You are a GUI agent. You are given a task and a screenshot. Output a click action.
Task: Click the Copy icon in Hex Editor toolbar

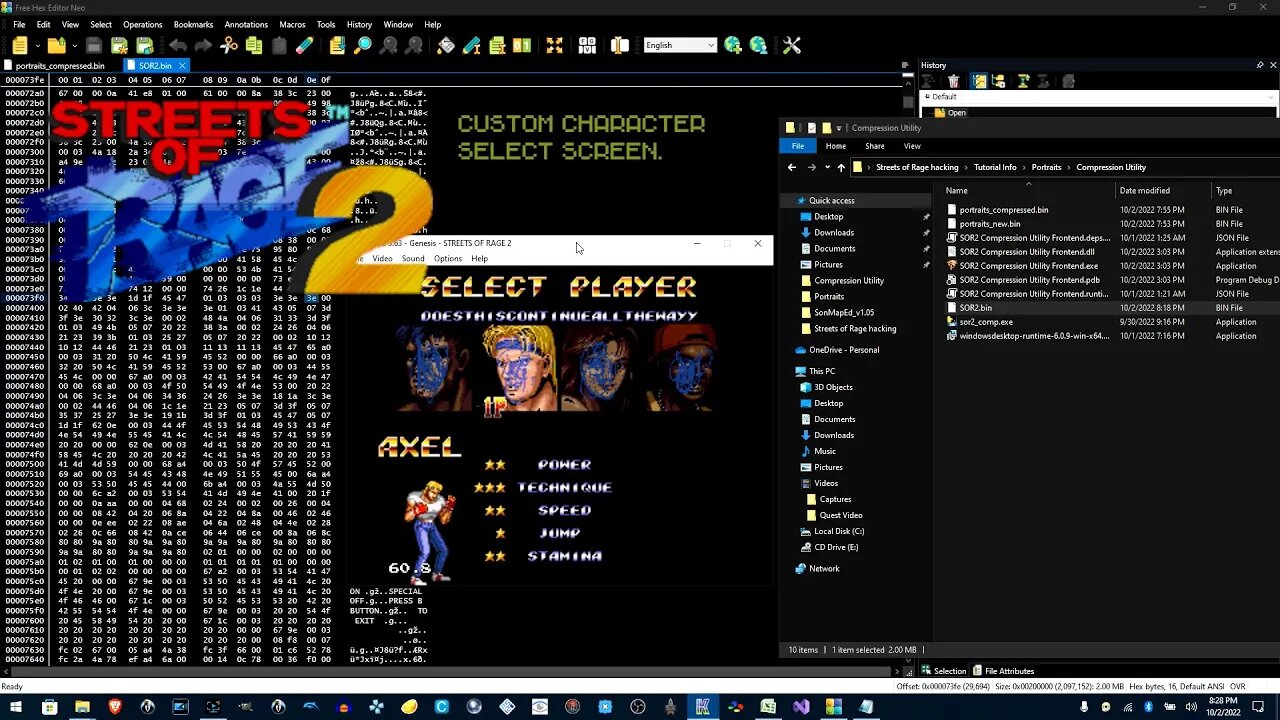click(x=254, y=45)
